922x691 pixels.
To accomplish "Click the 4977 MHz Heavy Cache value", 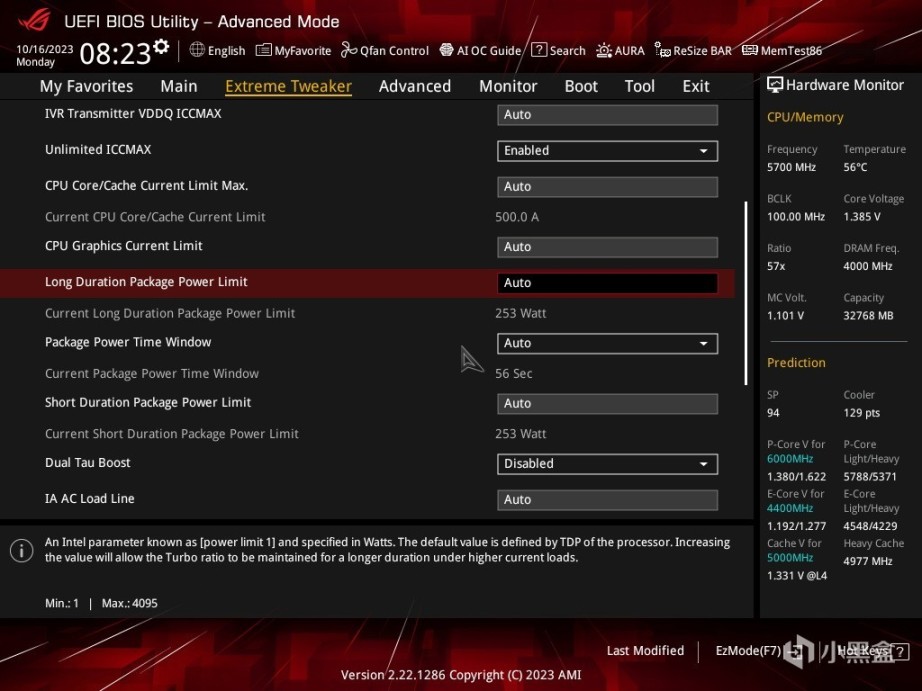I will 867,561.
